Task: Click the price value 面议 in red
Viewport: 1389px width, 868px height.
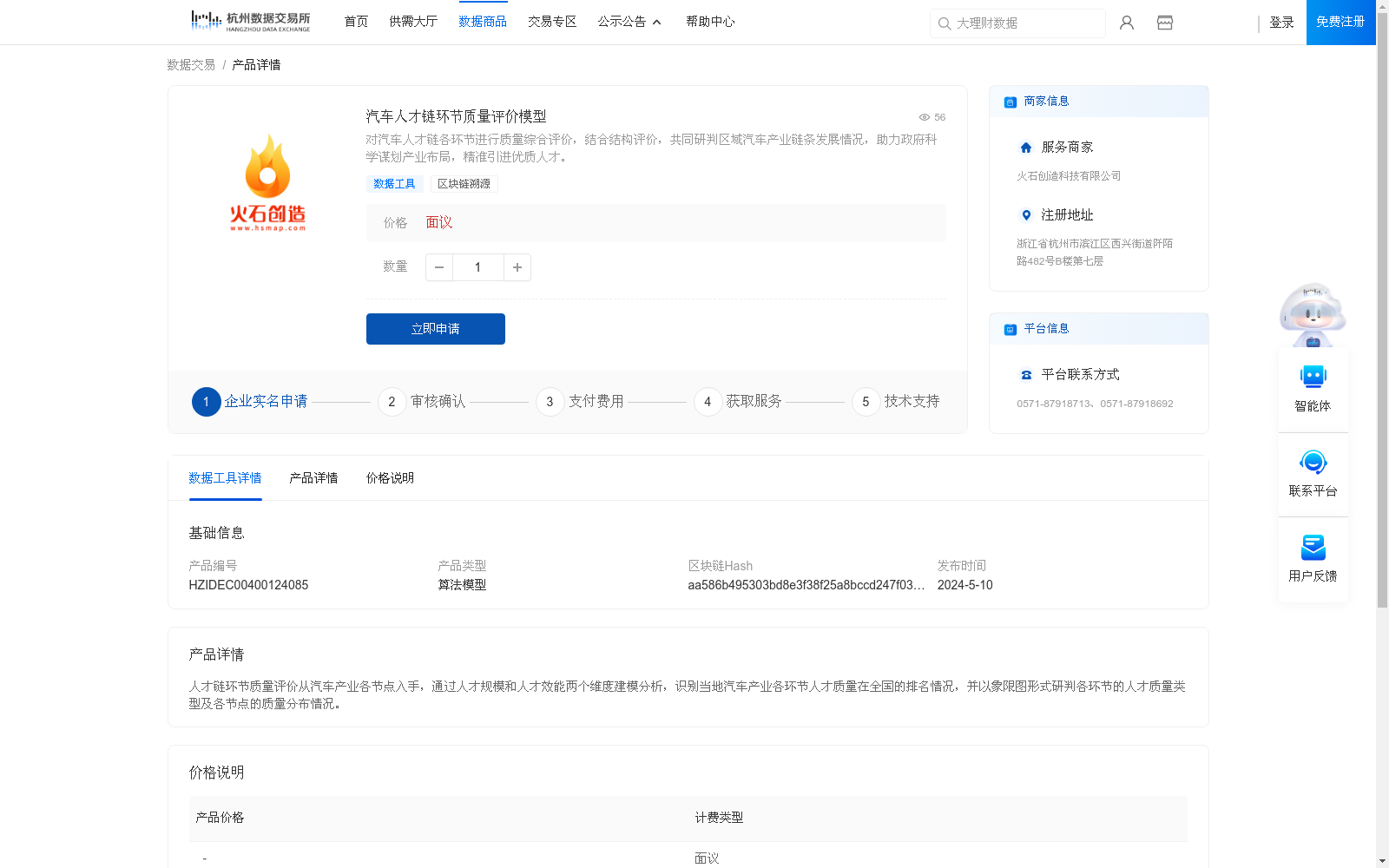Action: click(x=439, y=223)
